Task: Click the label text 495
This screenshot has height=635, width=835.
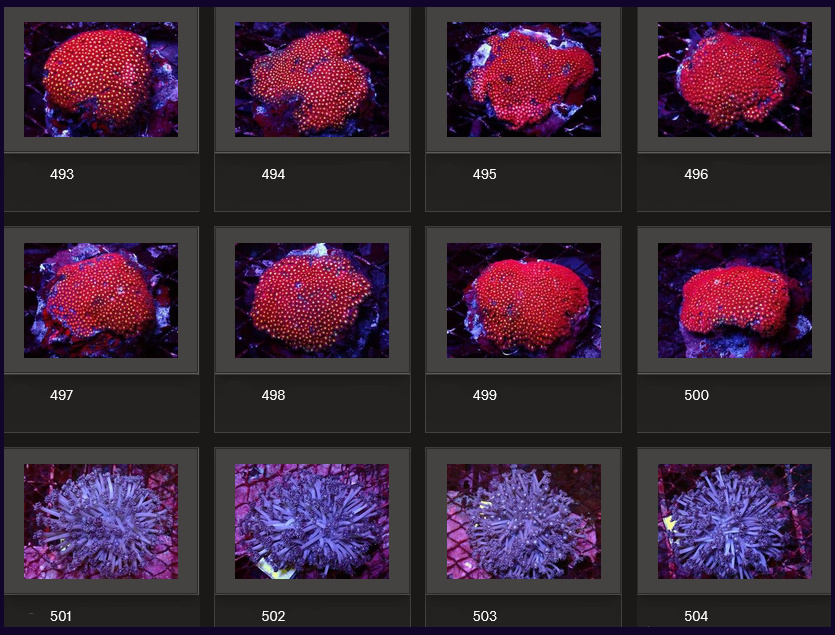Action: pos(485,174)
